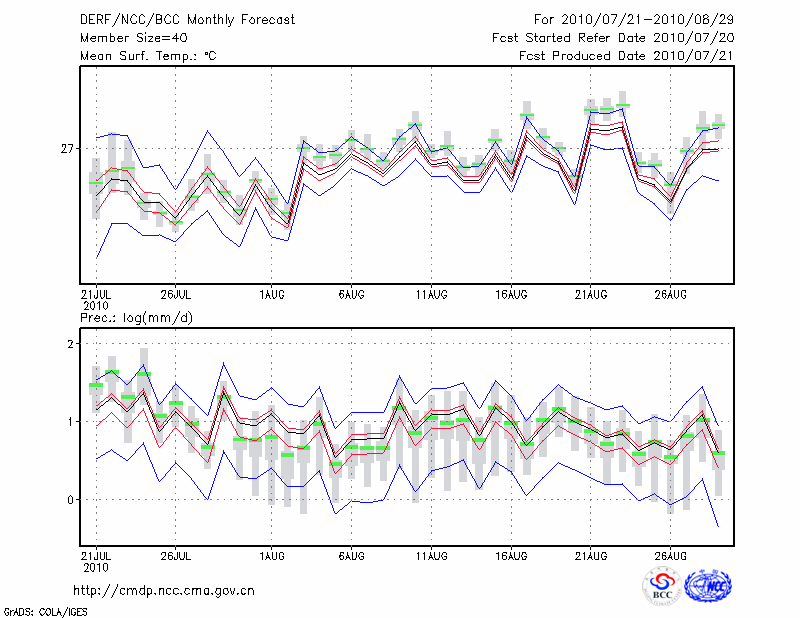This screenshot has width=800, height=618.
Task: Click 26AUG date on precipitation chart axis
Action: (670, 554)
